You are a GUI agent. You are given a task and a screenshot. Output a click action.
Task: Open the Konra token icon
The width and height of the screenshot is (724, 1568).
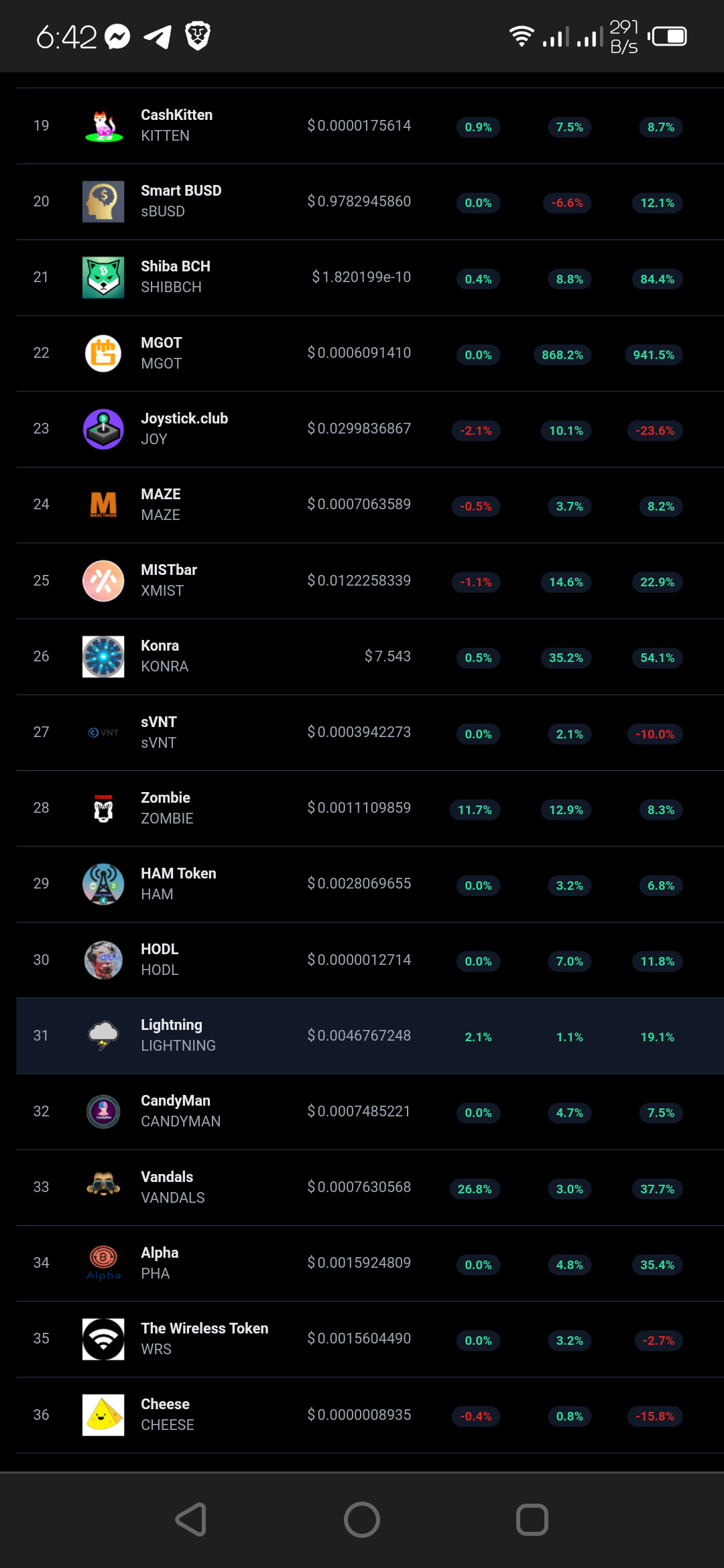point(103,657)
